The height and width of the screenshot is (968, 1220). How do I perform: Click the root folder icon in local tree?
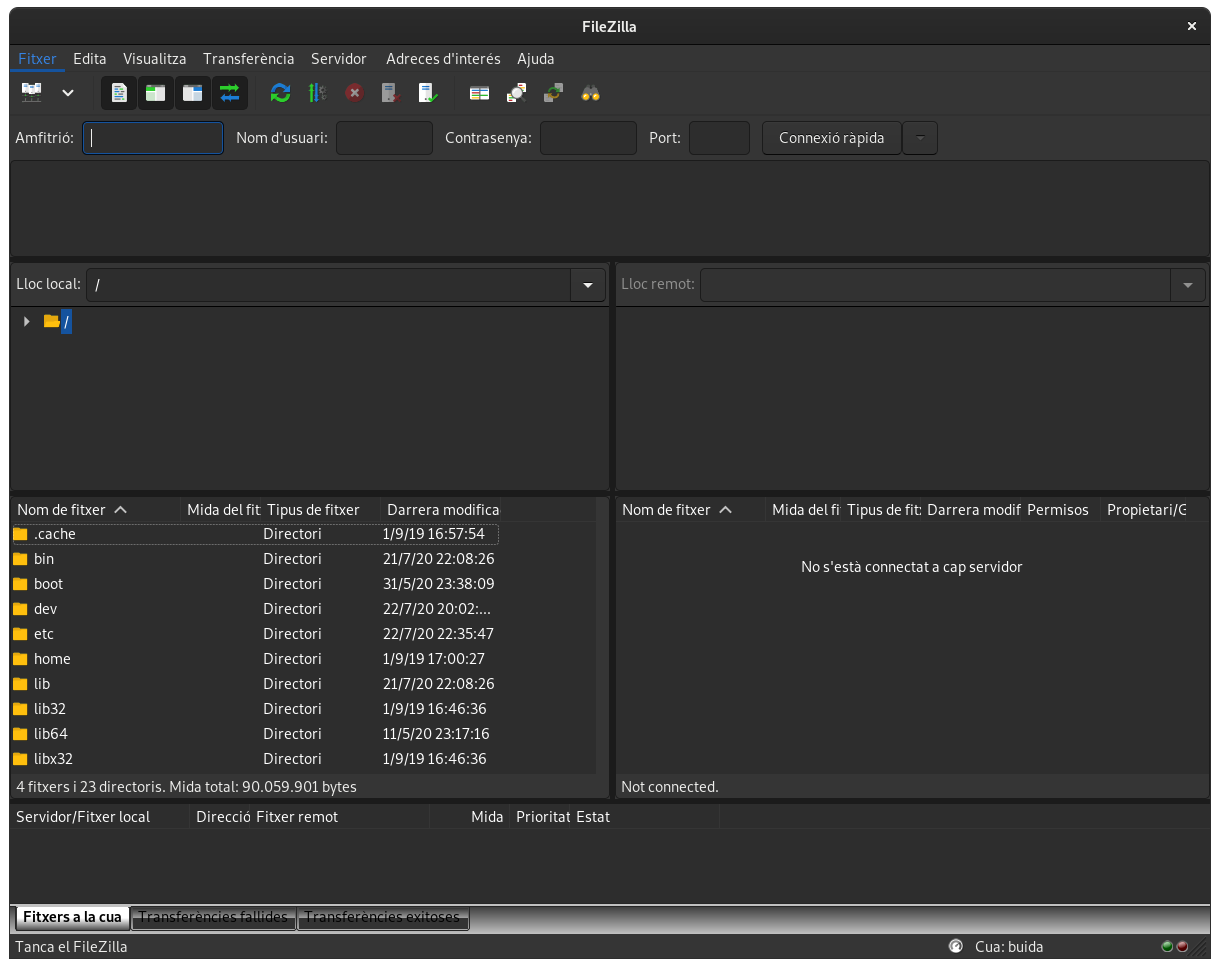pos(52,321)
